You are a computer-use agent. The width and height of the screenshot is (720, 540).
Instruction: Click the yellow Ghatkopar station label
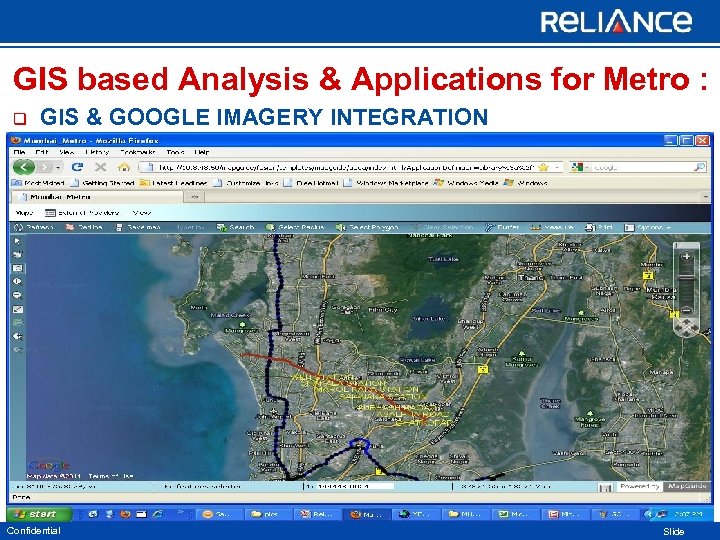[422, 422]
